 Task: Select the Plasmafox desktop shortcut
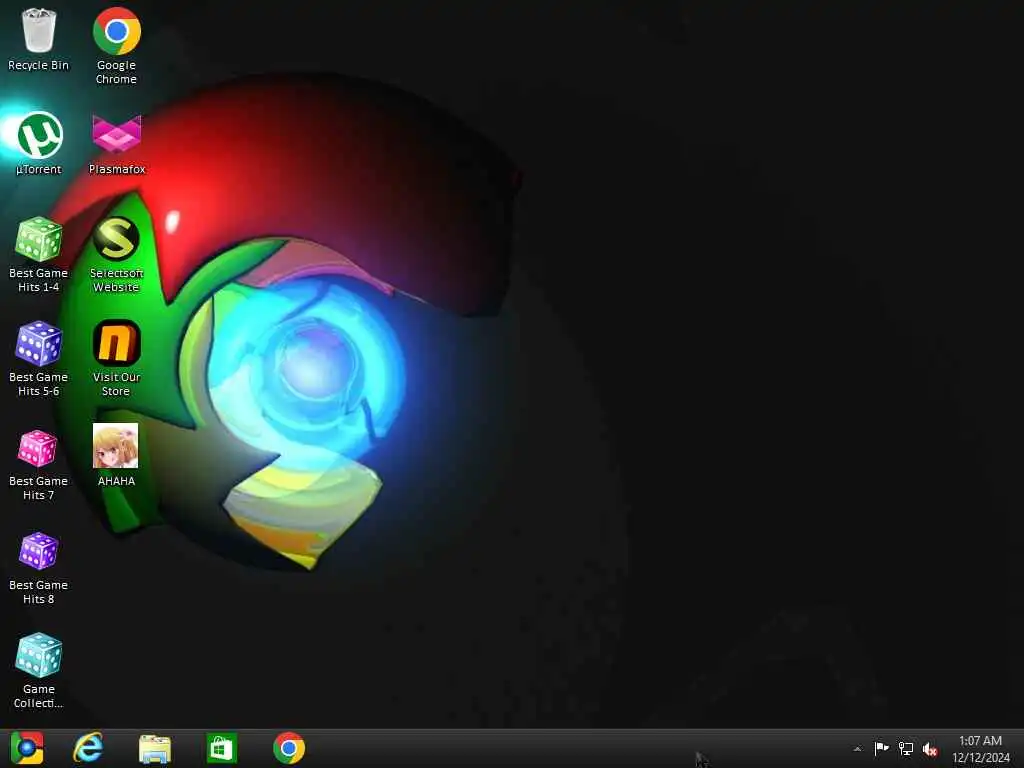pyautogui.click(x=117, y=144)
